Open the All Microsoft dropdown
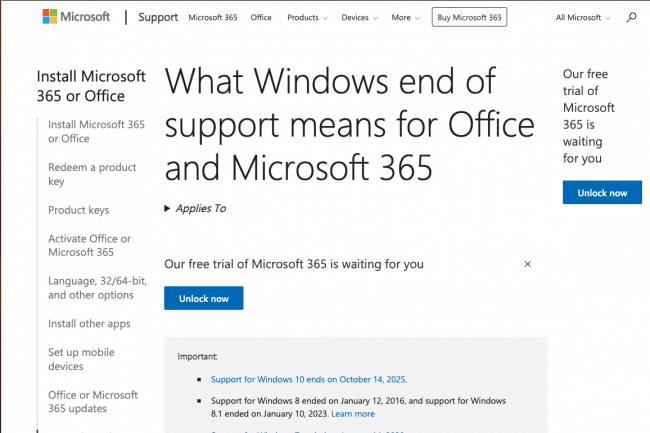The width and height of the screenshot is (650, 433). pyautogui.click(x=583, y=17)
